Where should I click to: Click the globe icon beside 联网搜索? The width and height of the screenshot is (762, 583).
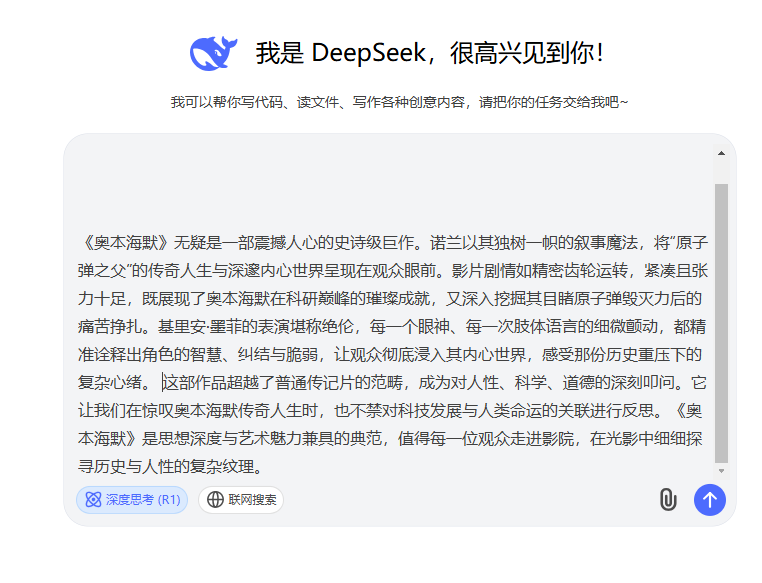coord(215,500)
